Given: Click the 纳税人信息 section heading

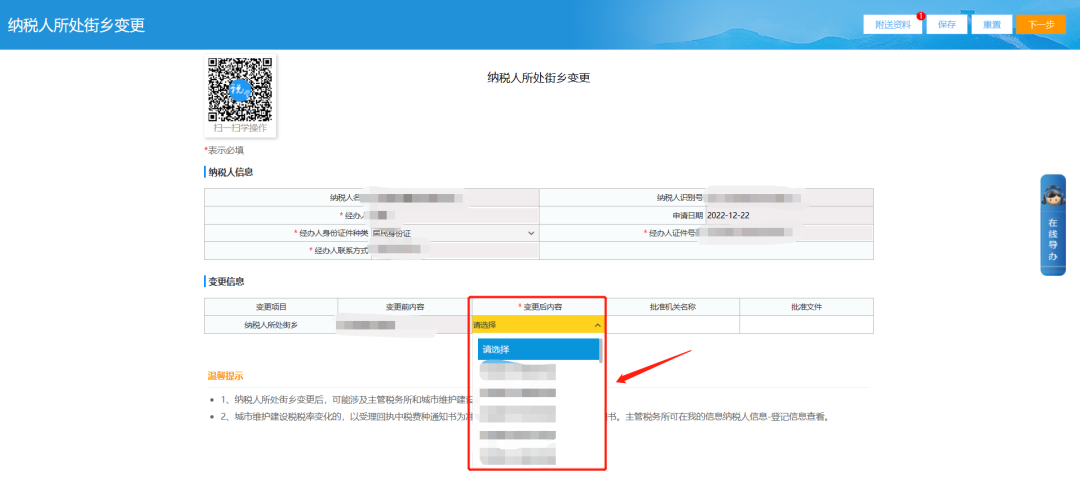Looking at the screenshot, I should point(231,172).
